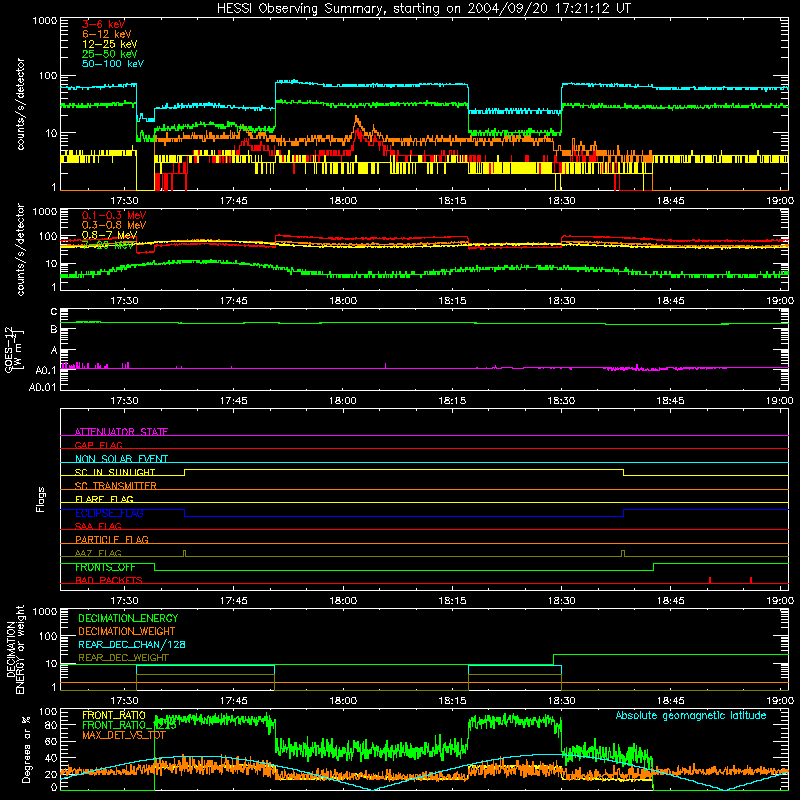800x800 pixels.
Task: Click the A0.1 level on GOES axis
Action: [46, 370]
